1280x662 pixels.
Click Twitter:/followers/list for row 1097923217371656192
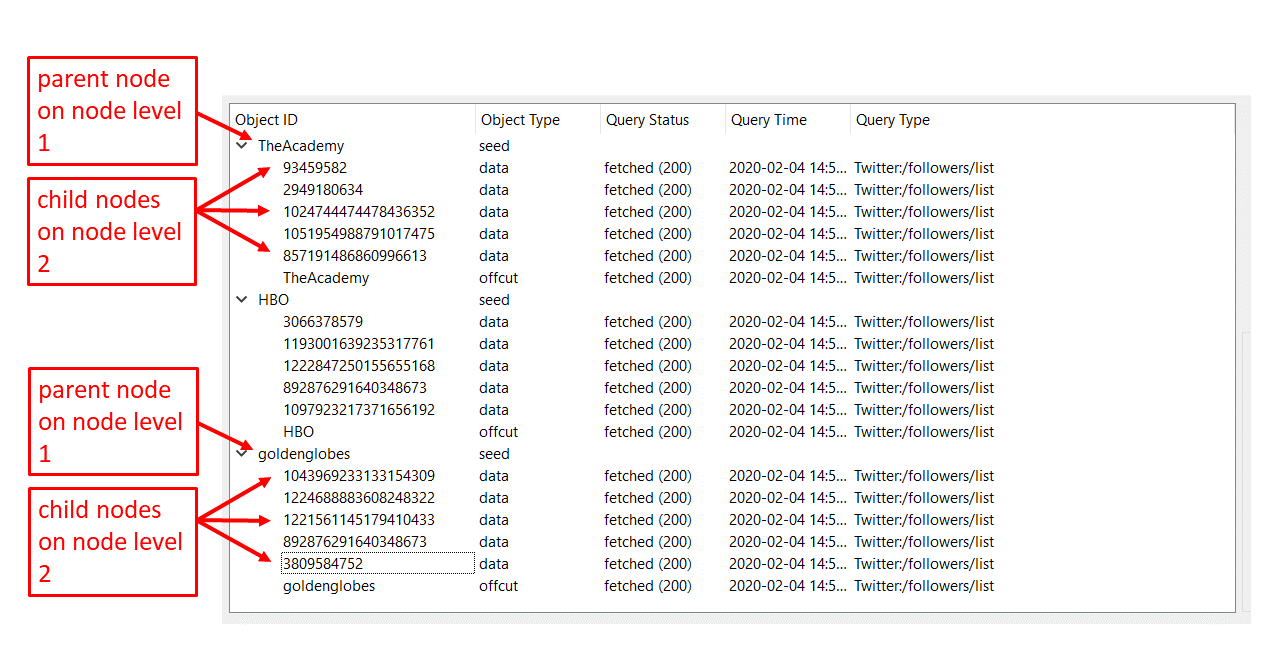pos(924,410)
